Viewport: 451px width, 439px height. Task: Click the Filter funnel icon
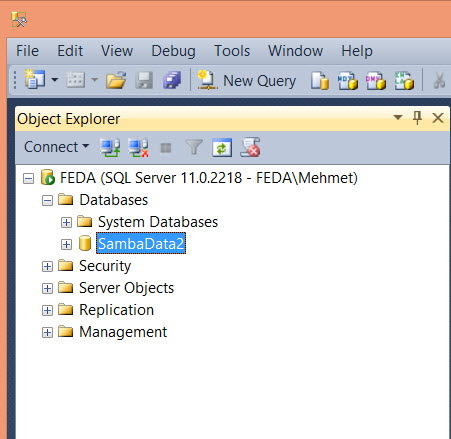(194, 147)
